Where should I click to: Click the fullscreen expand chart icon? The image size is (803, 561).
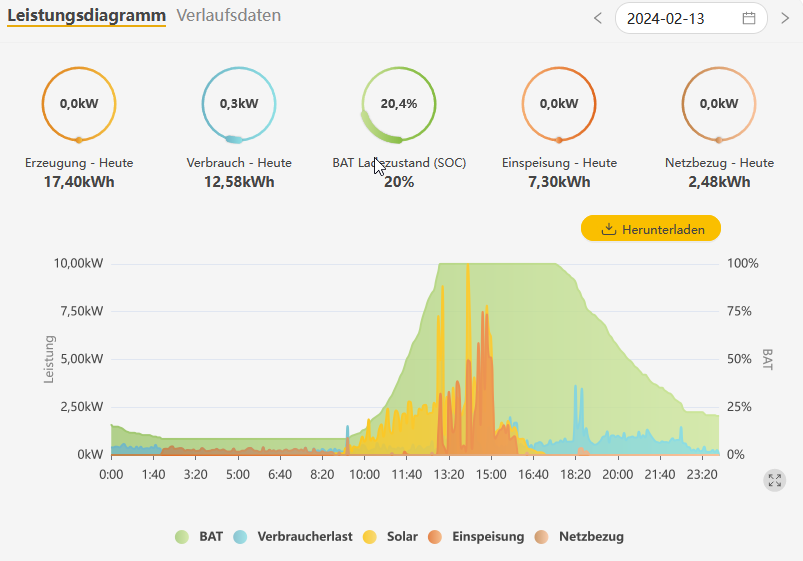775,480
